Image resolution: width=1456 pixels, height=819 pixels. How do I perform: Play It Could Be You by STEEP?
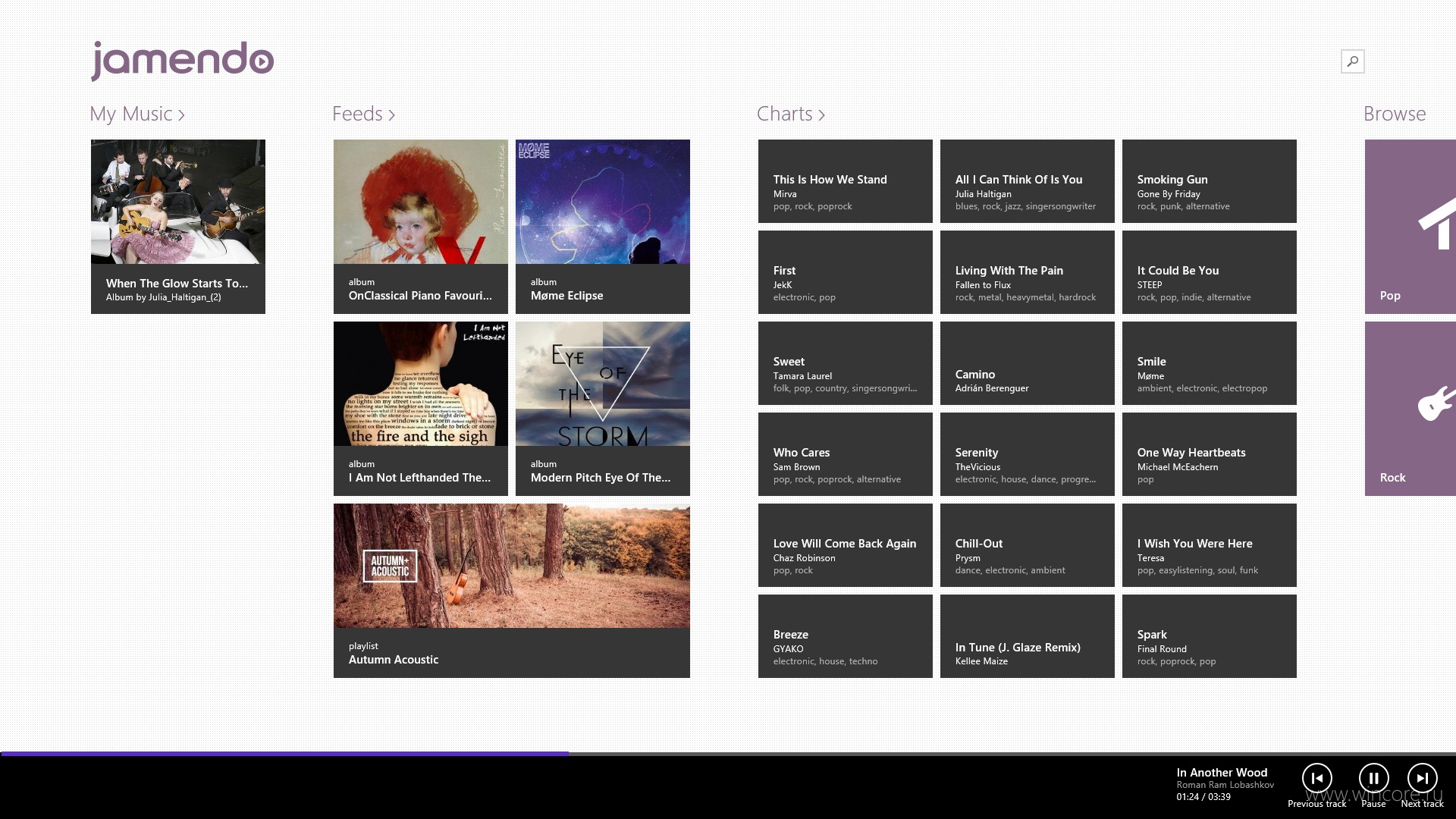click(1210, 272)
